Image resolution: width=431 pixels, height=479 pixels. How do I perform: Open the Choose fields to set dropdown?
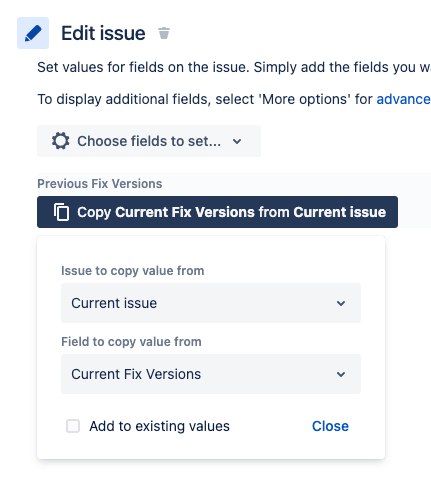coord(149,141)
